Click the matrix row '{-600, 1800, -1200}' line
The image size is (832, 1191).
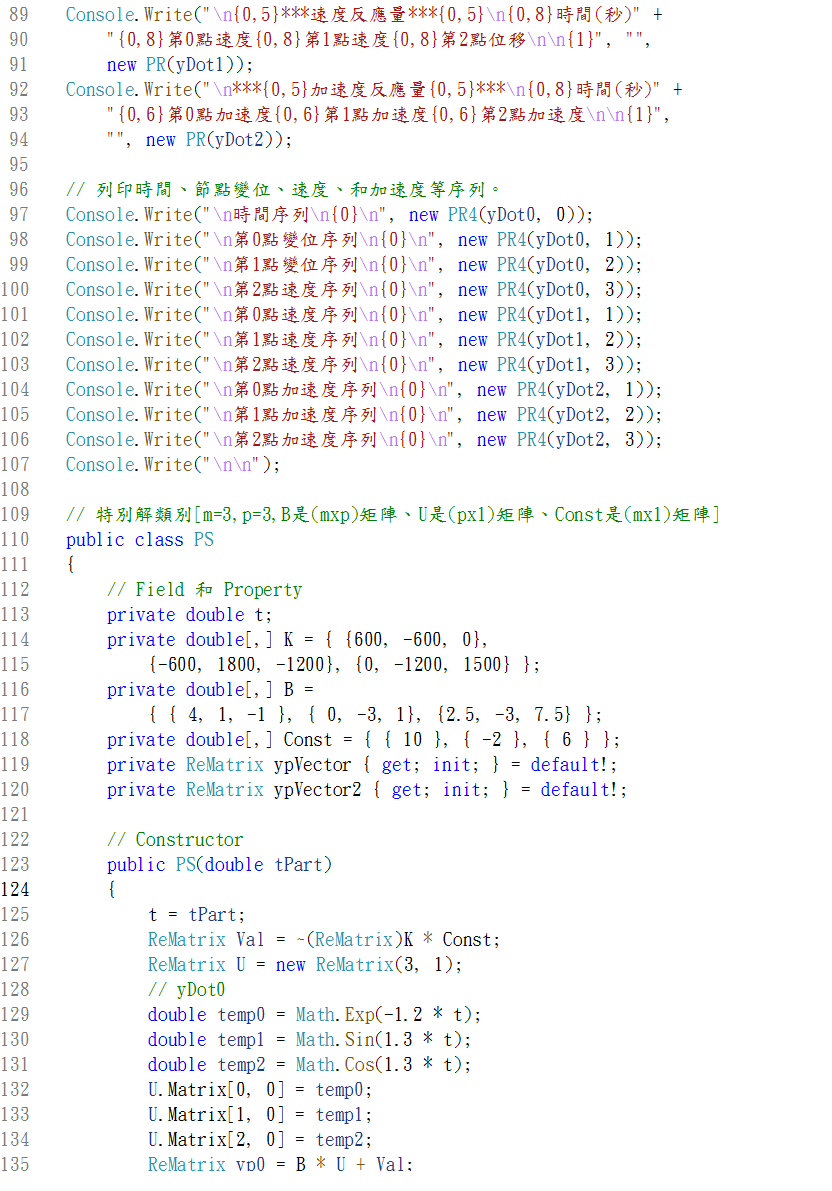pyautogui.click(x=344, y=665)
